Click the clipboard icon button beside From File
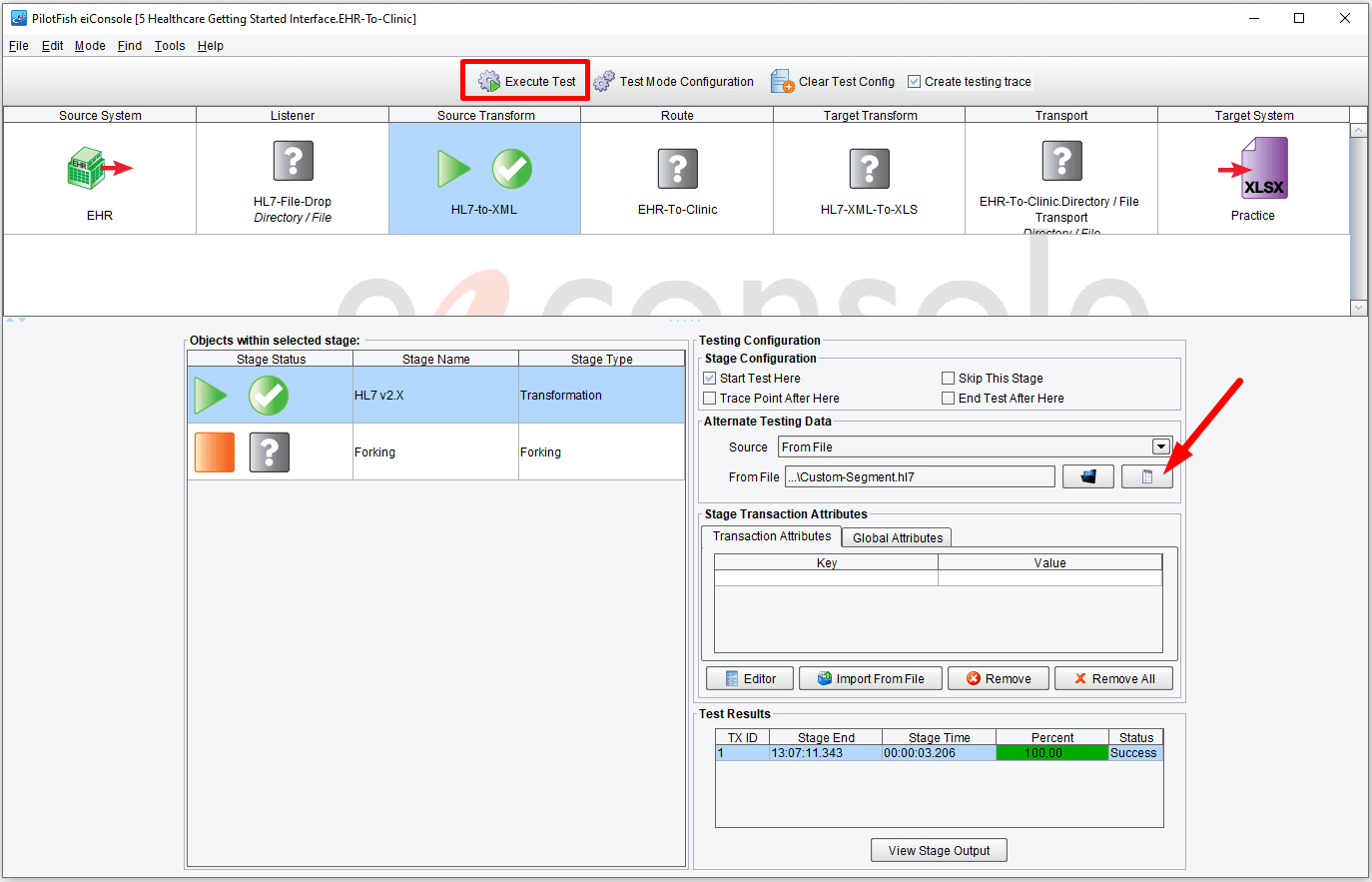The image size is (1372, 882). 1146,476
